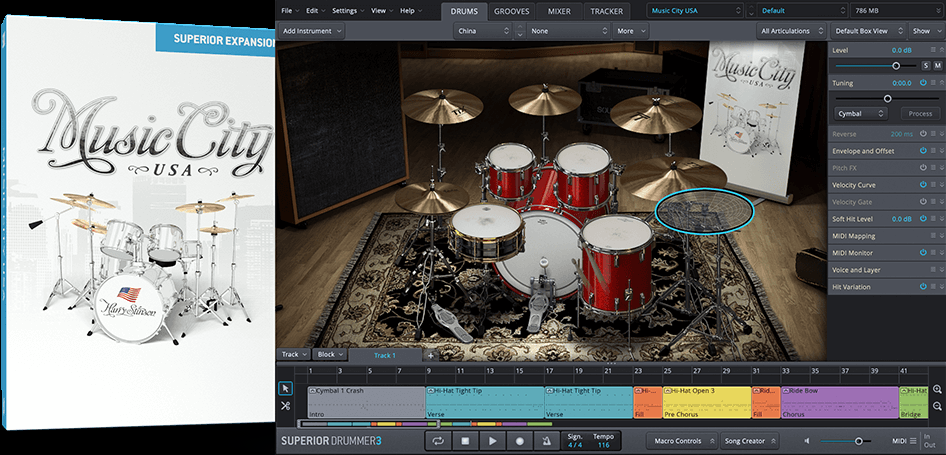Open the Settings menu
The width and height of the screenshot is (946, 455).
click(348, 11)
